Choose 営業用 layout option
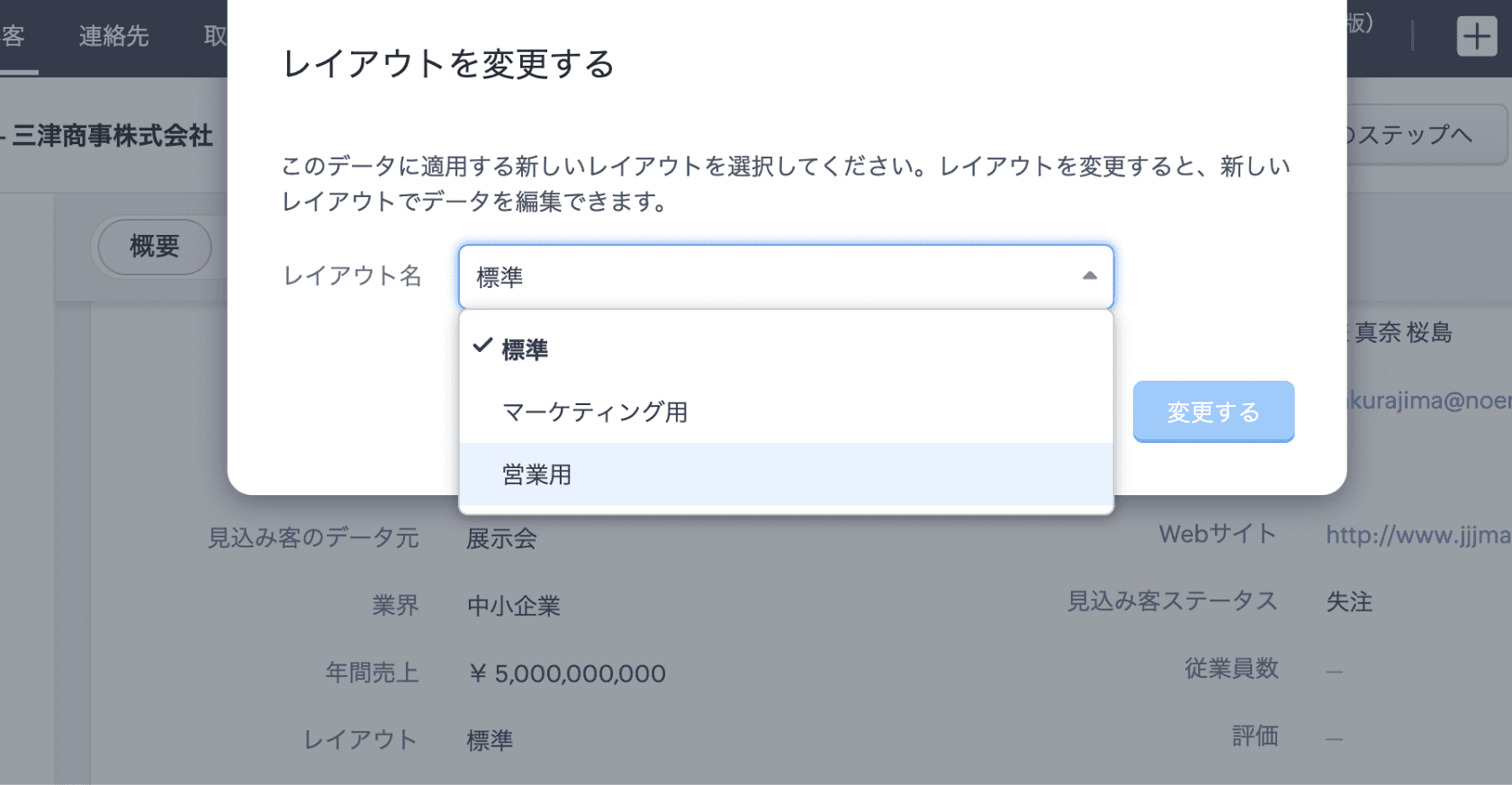 537,474
